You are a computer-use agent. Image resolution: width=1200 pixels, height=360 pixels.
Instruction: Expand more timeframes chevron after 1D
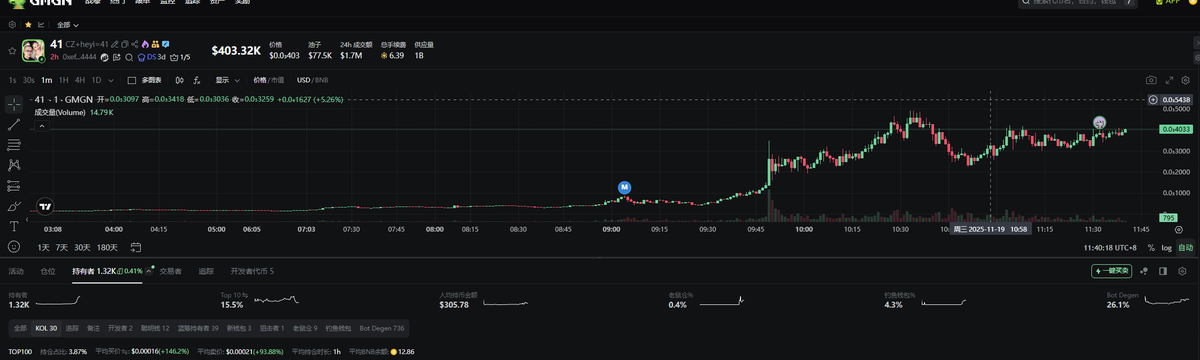tap(111, 80)
